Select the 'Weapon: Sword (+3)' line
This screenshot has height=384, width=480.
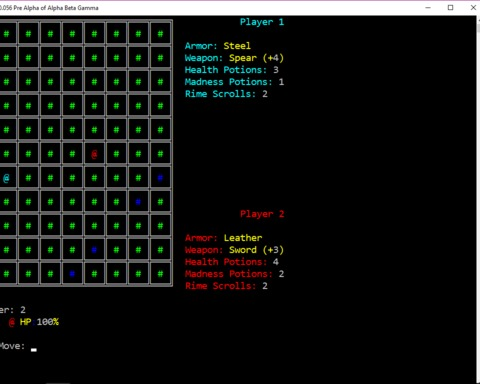234,250
